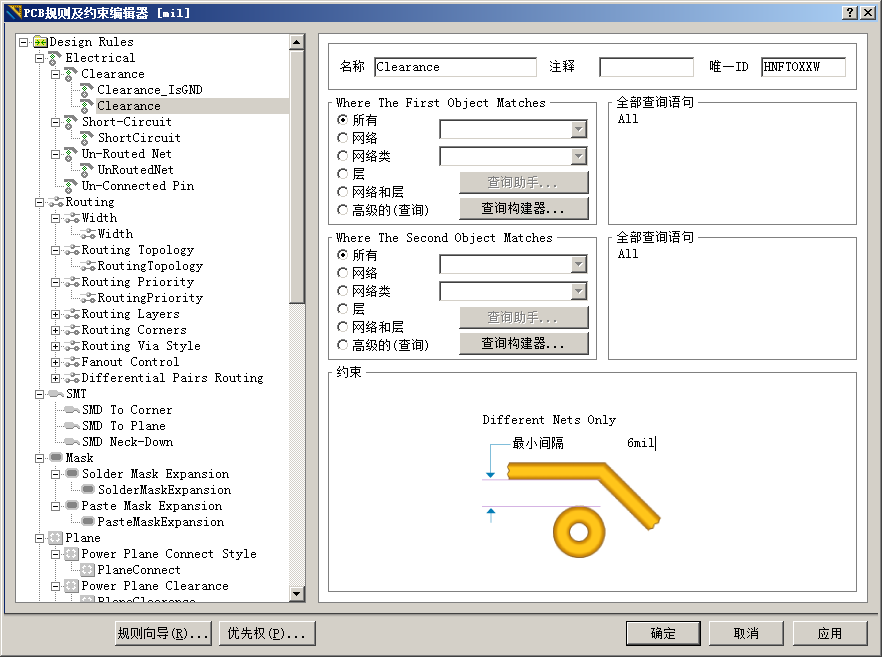882x657 pixels.
Task: Click the Routing category icon
Action: [55, 202]
